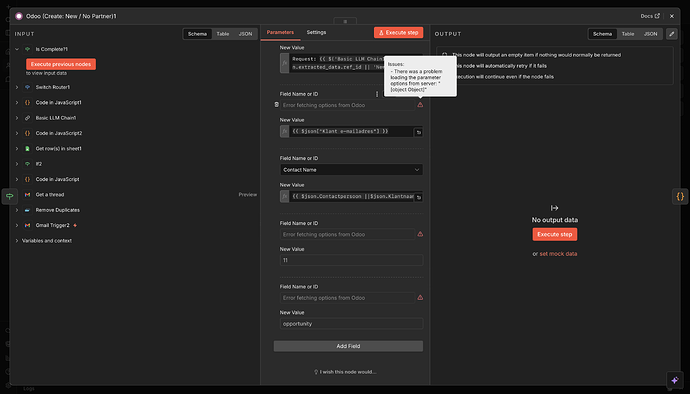Viewport: 690px width, 394px height.
Task: Select JSON view in the Input panel
Action: pos(245,34)
